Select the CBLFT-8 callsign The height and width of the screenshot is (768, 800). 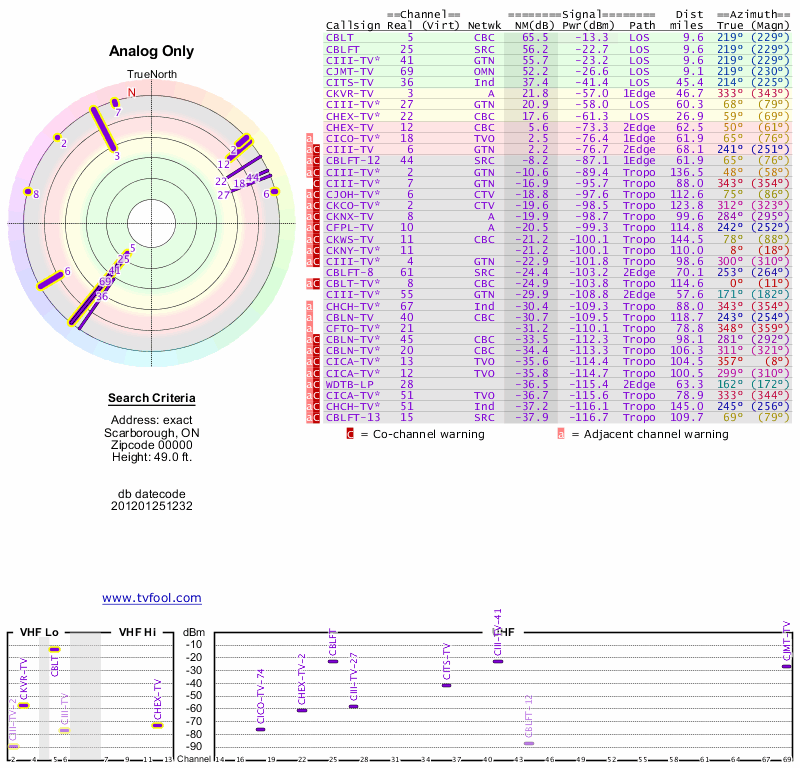tap(349, 272)
